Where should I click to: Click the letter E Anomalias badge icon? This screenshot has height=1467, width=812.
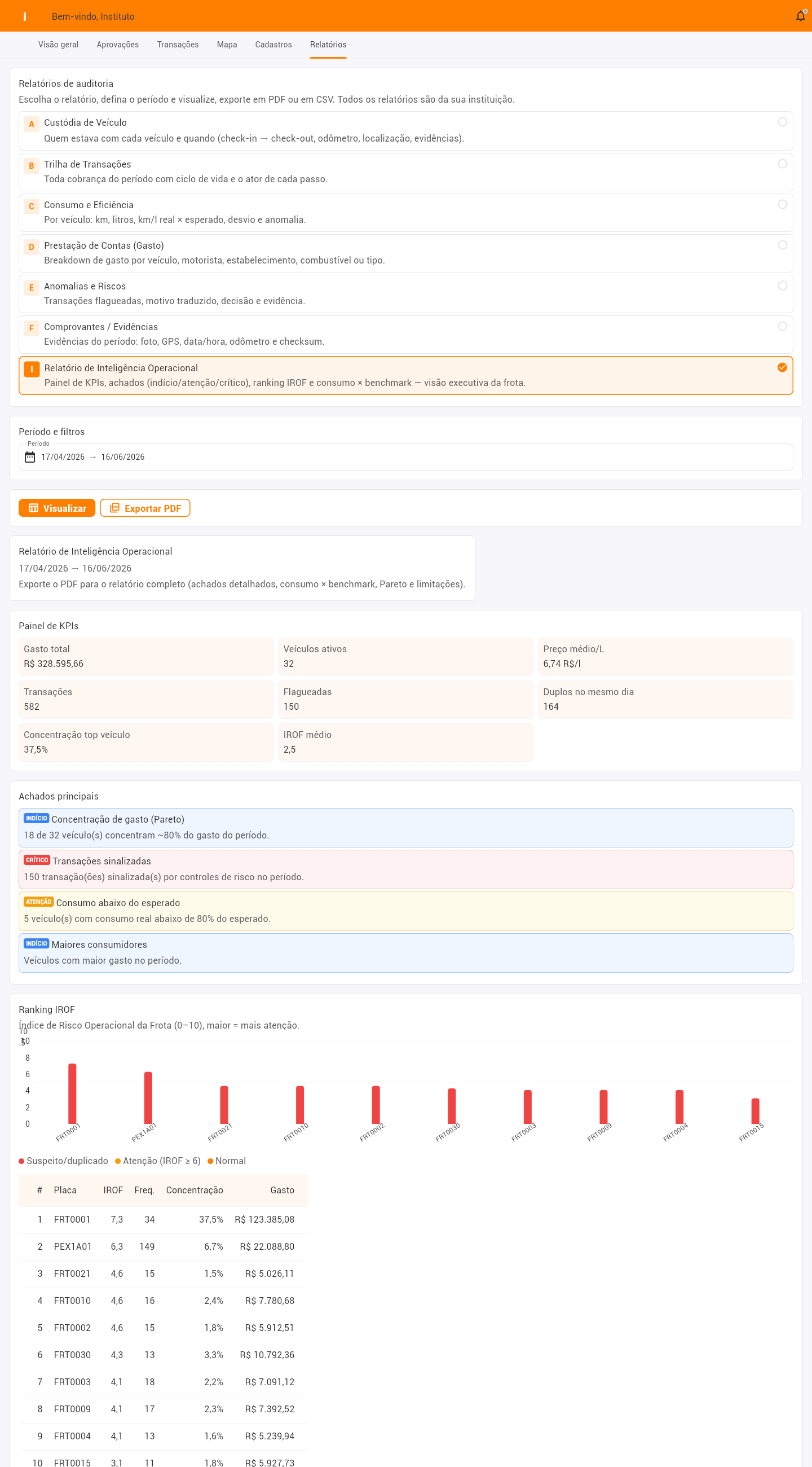click(x=32, y=288)
